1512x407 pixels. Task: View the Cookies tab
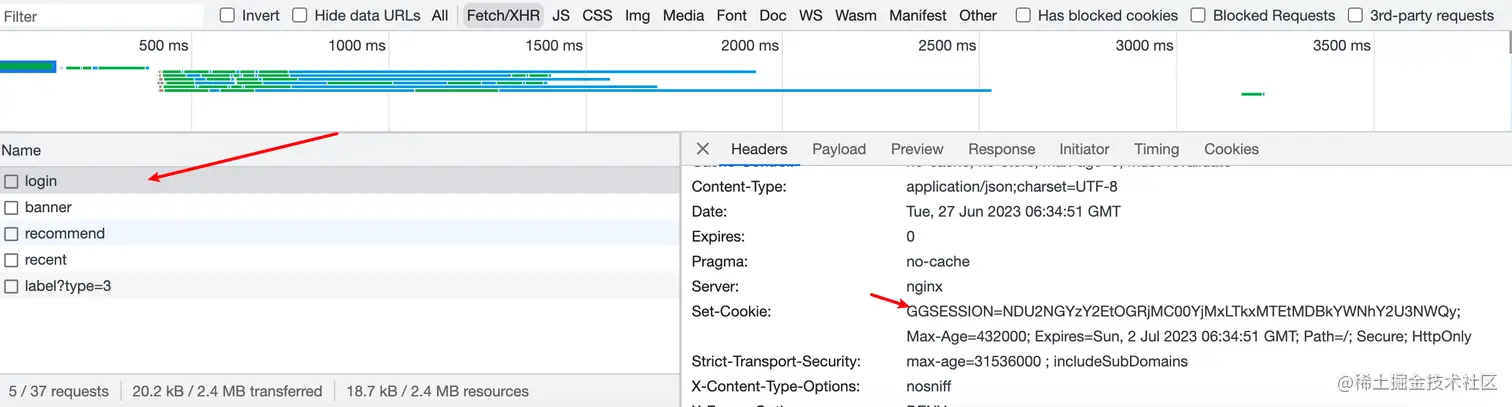click(1231, 149)
